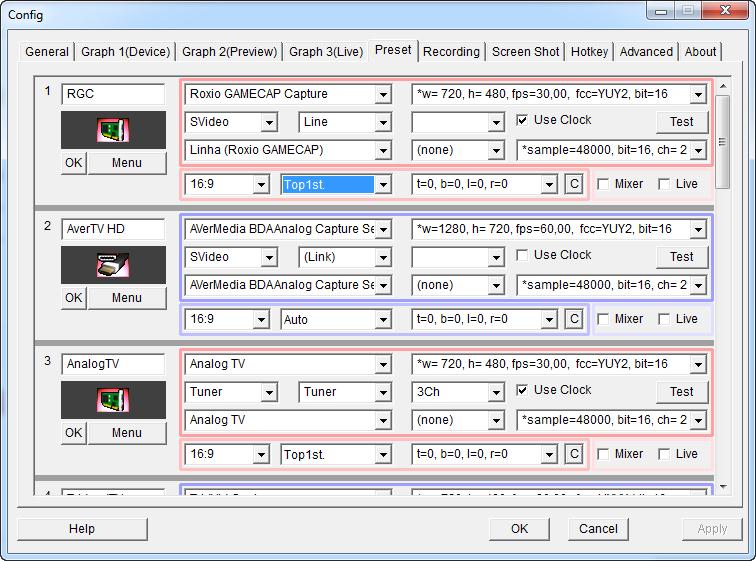The height and width of the screenshot is (561, 756).
Task: Open preset 1 video format dropdown w=720 h=480
Action: 559,94
